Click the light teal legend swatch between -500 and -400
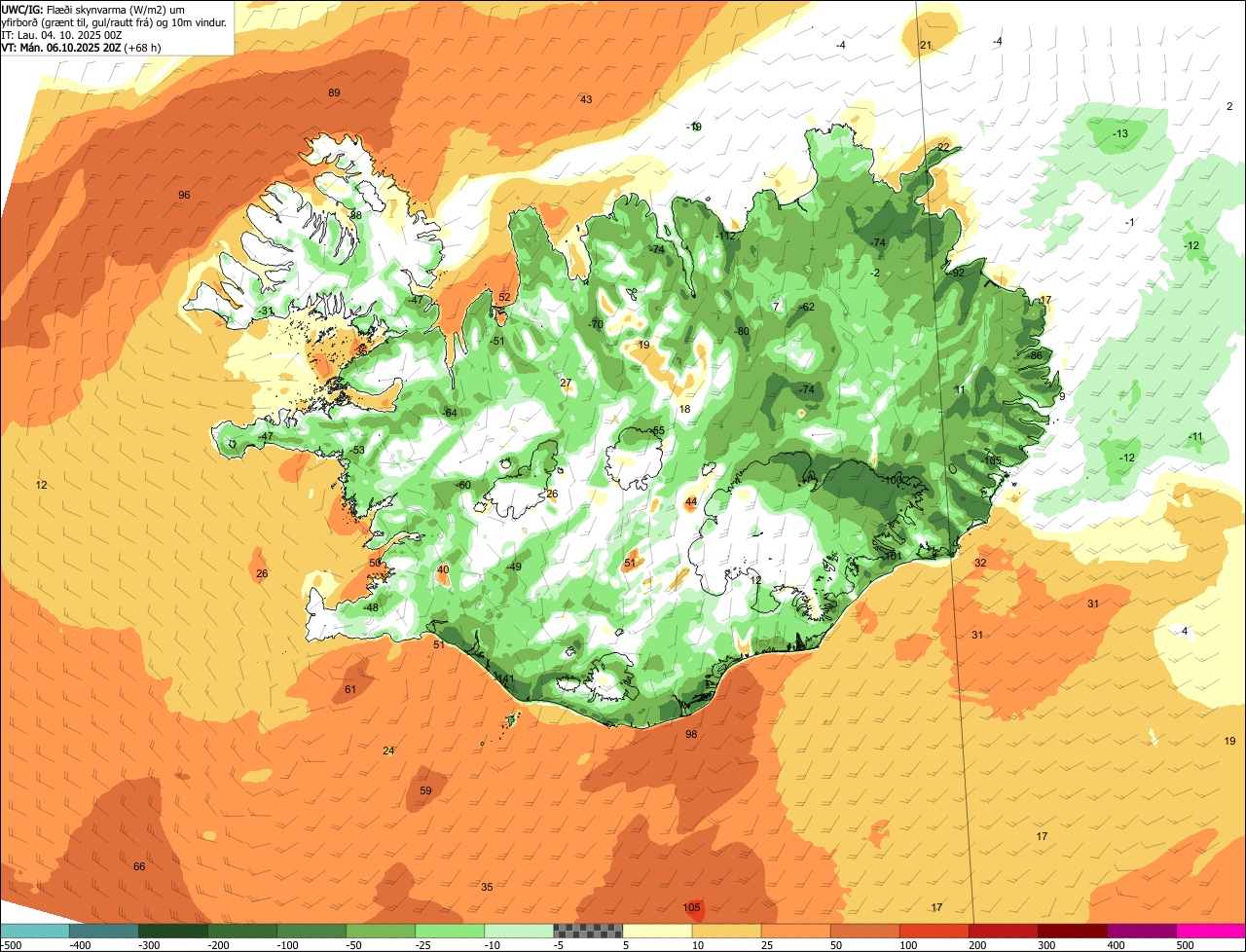The image size is (1246, 952). pos(35,931)
